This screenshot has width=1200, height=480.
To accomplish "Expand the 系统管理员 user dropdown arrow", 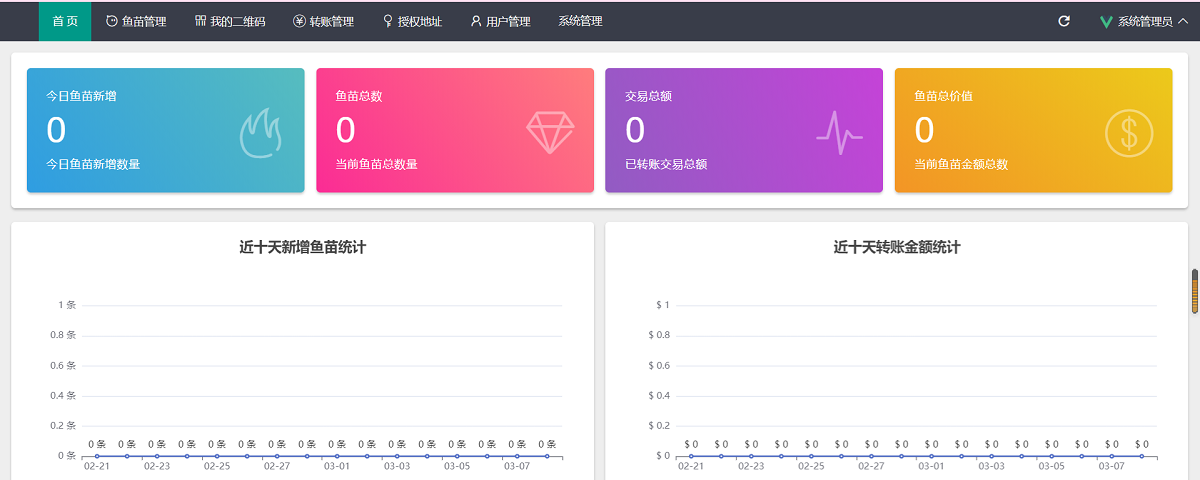I will click(1183, 21).
